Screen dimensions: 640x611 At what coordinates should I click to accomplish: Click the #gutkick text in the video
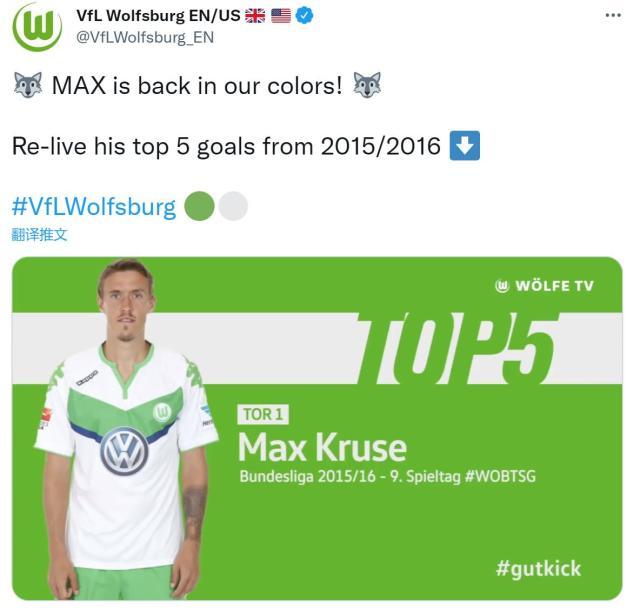tap(538, 569)
